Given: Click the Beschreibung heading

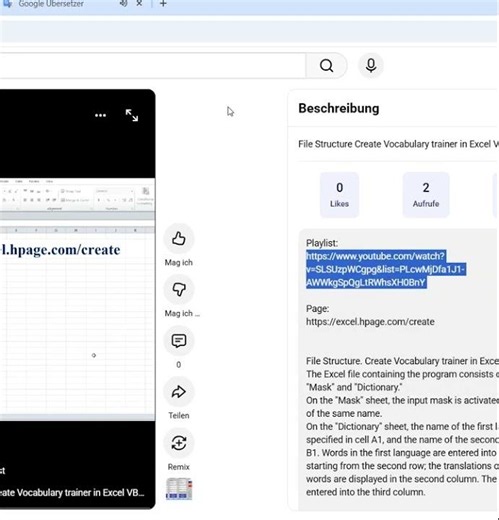Looking at the screenshot, I should (339, 109).
